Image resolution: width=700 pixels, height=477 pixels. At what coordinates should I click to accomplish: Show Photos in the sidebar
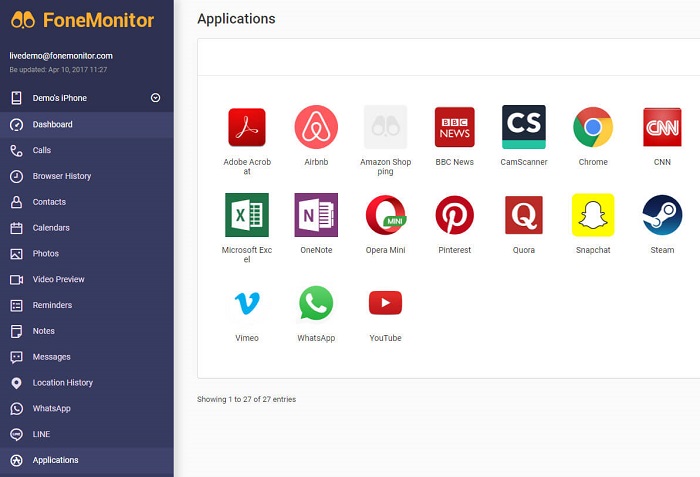87,254
